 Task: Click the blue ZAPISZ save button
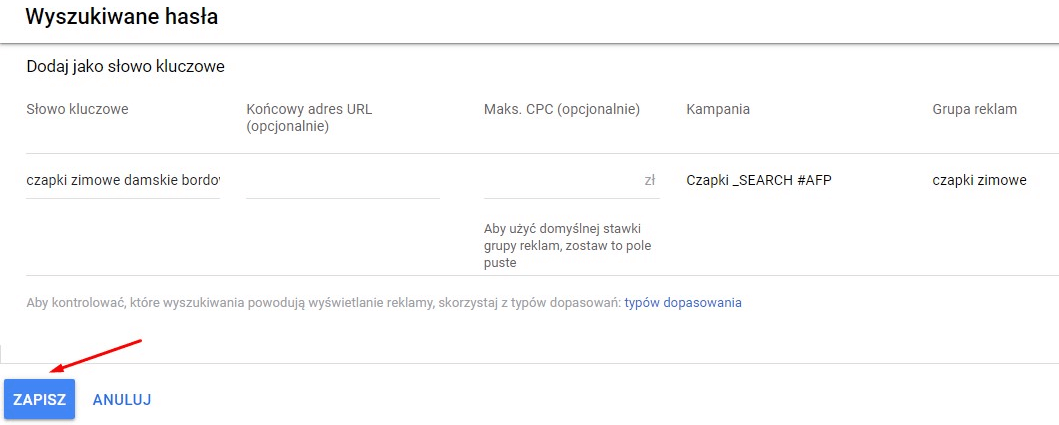pyautogui.click(x=39, y=399)
